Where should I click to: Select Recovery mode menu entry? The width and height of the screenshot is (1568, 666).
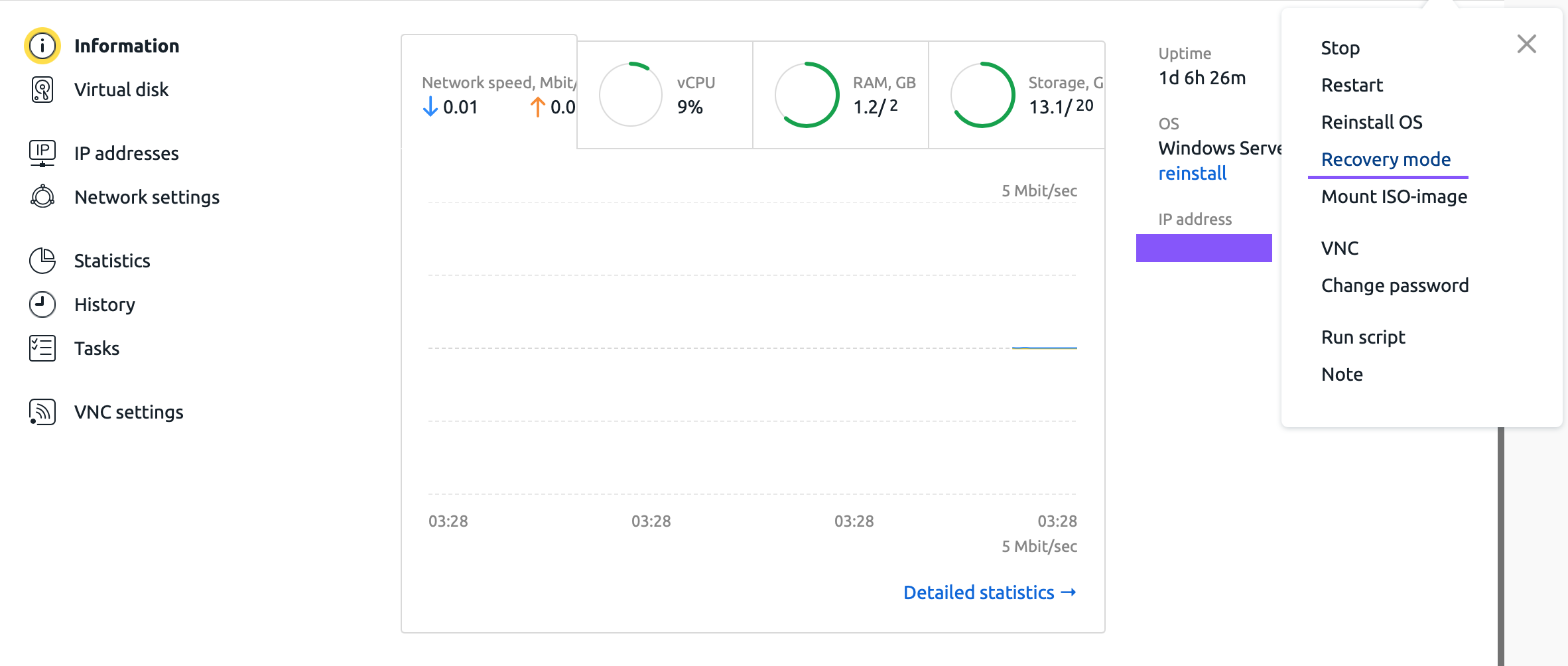coord(1386,160)
